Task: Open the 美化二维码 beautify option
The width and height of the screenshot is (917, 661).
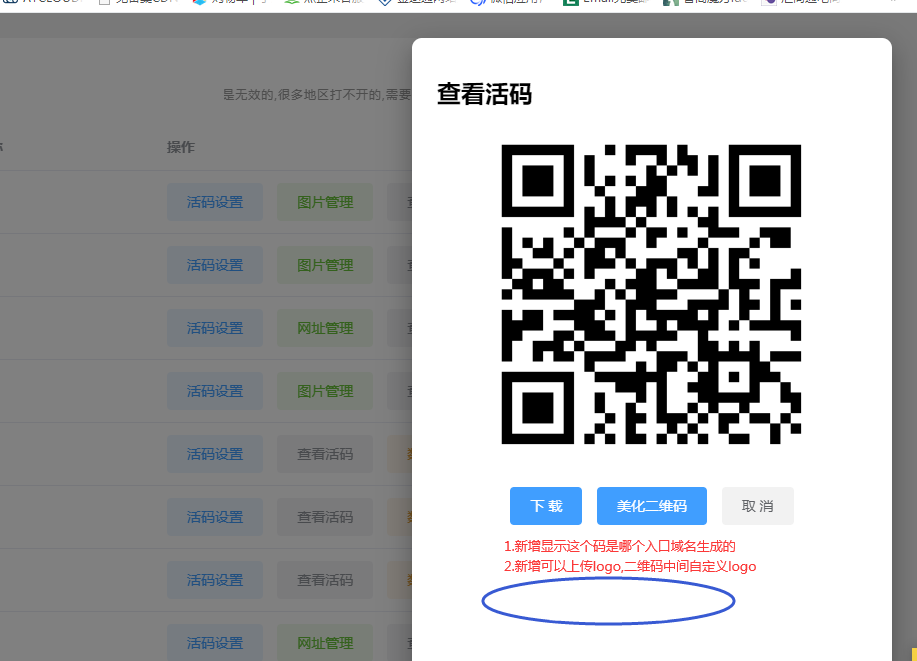Action: (x=651, y=506)
